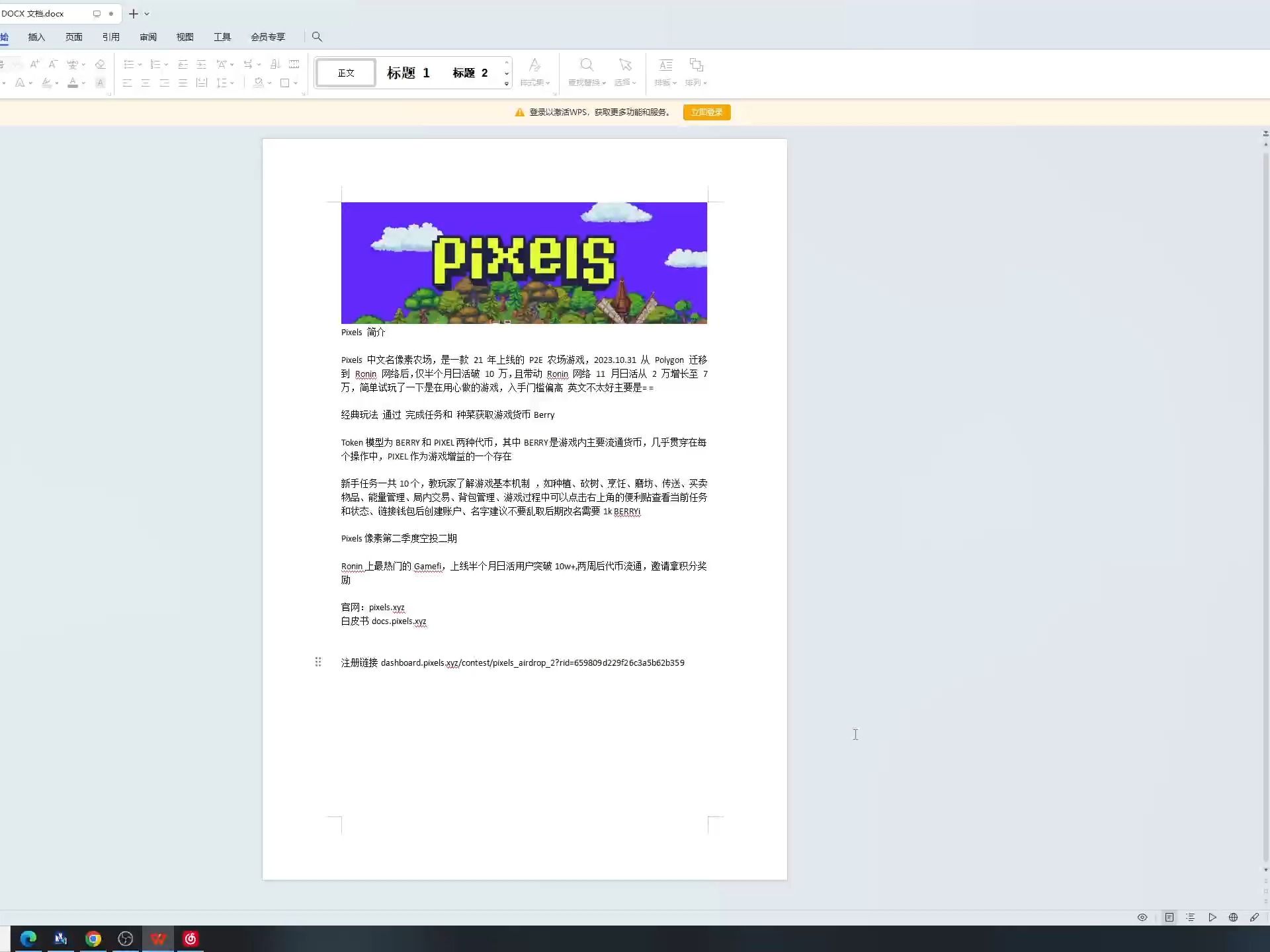Decrease paragraph indent
This screenshot has height=952, width=1270.
[x=183, y=64]
